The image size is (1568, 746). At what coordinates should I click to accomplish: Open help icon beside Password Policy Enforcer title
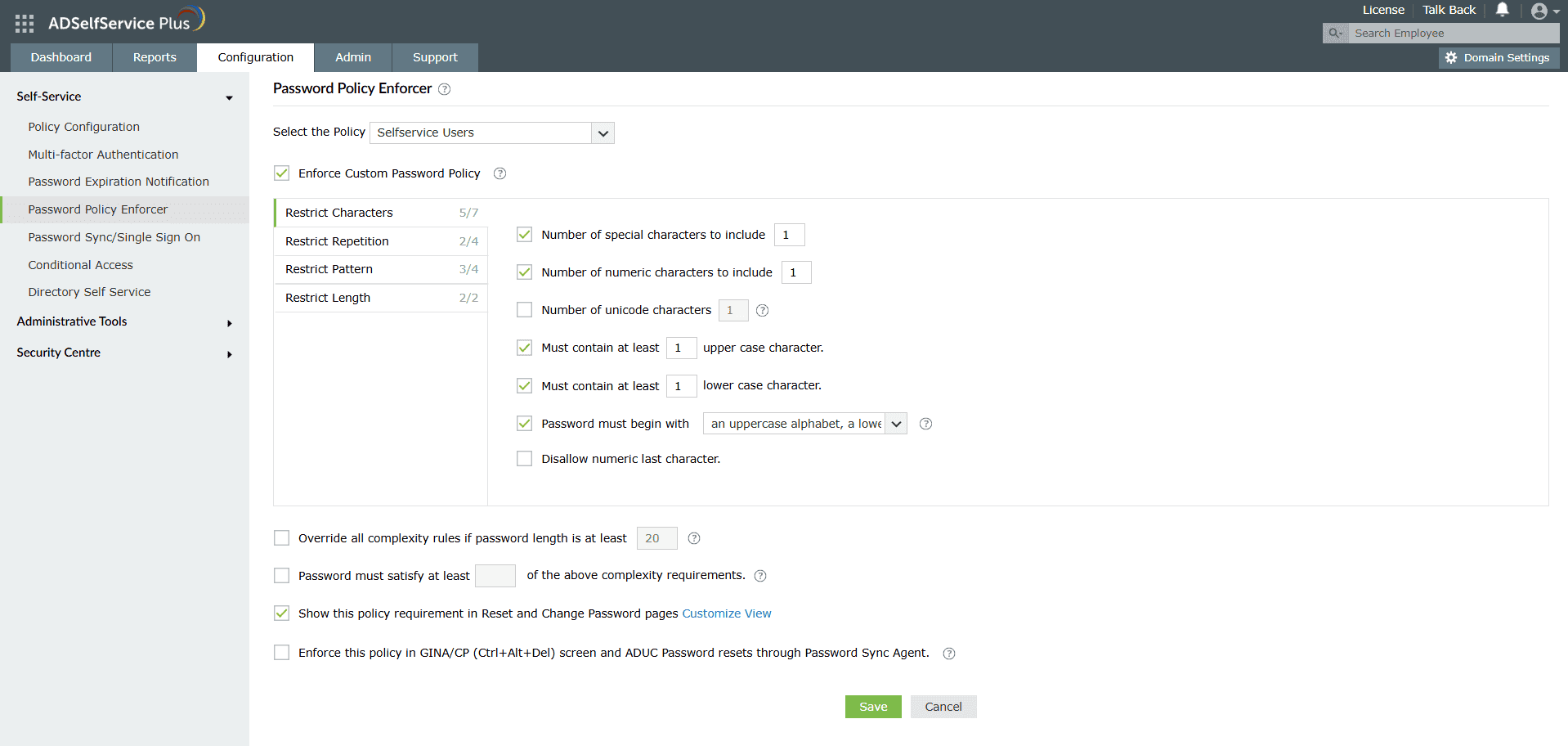click(445, 89)
